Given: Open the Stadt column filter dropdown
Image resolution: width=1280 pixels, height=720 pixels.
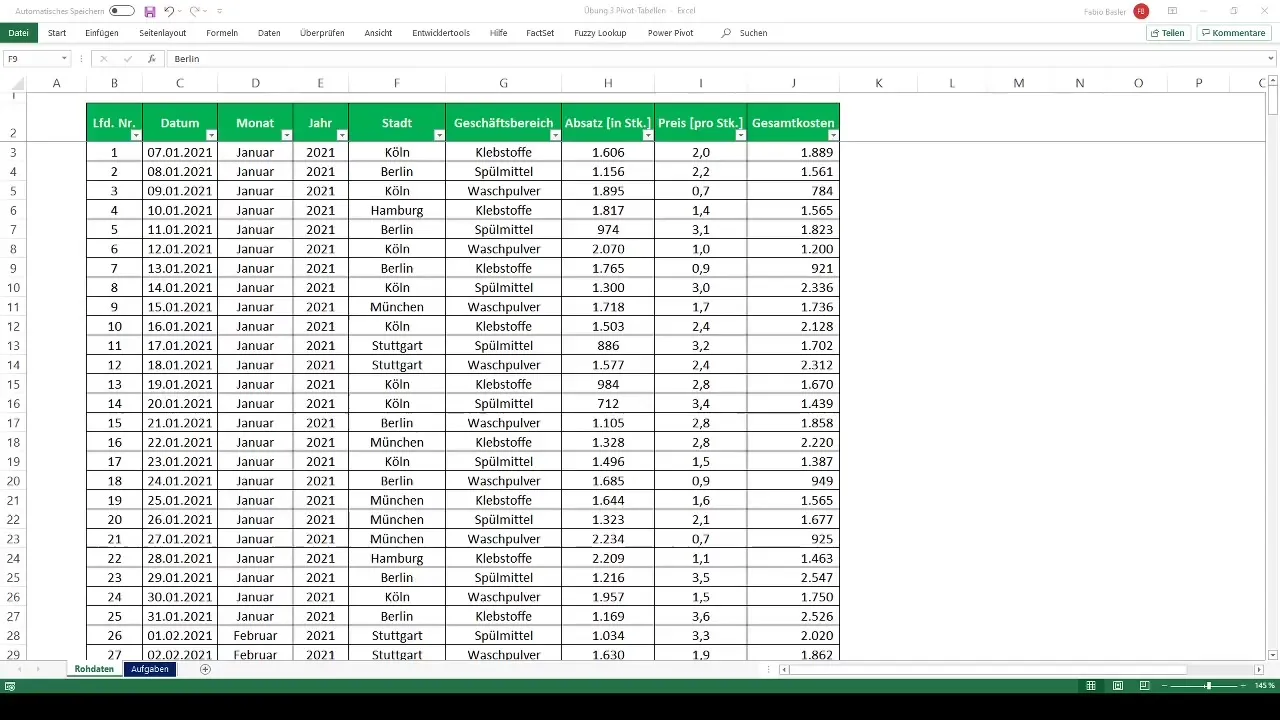Looking at the screenshot, I should coord(439,135).
